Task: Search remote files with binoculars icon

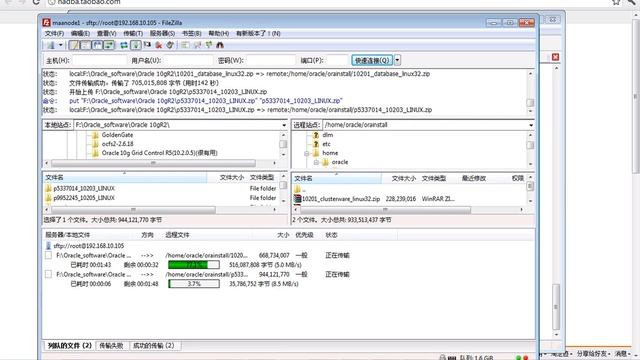Action: click(220, 45)
